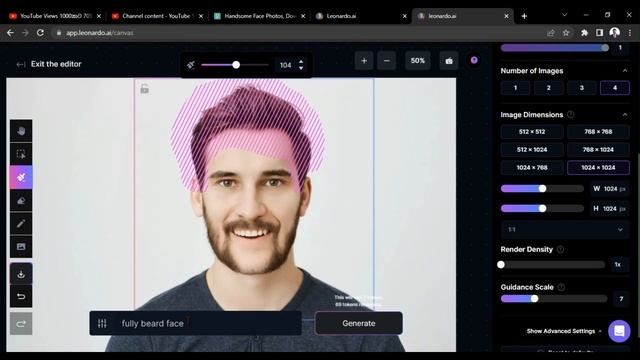Choose 768 × 768 image dimensions

(x=598, y=132)
